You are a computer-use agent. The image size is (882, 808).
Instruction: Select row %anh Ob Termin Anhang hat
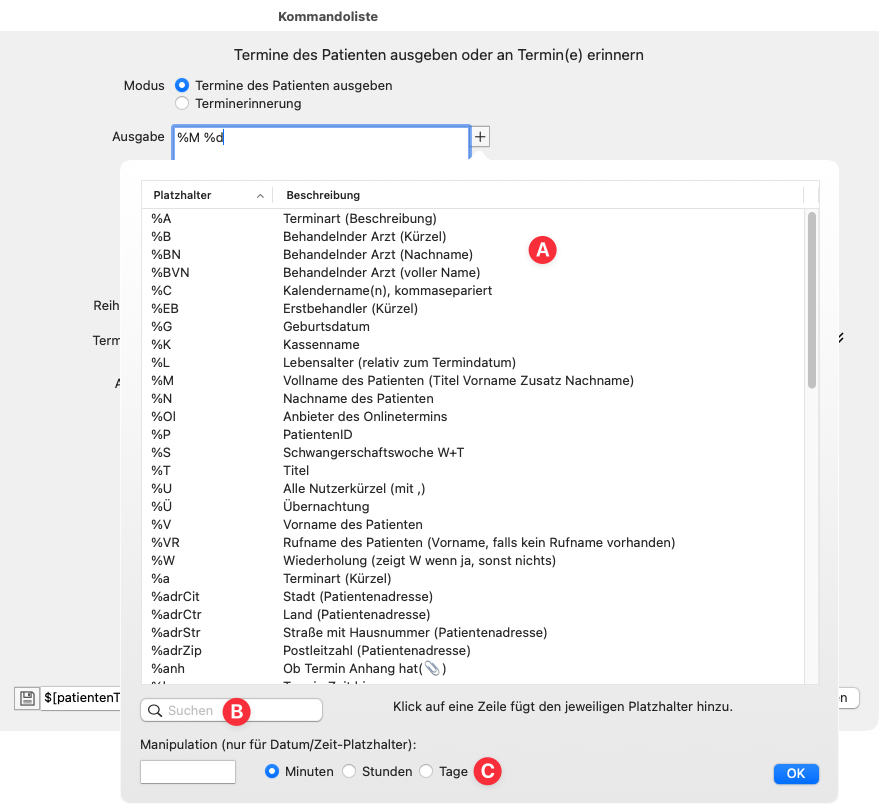pos(474,668)
